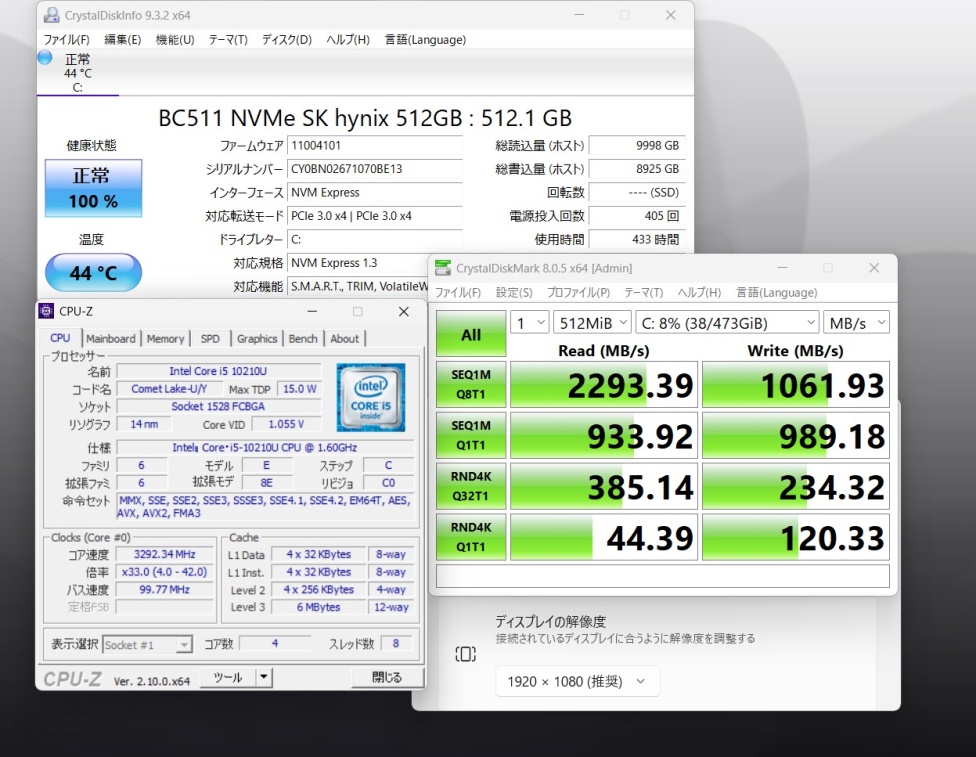Click the SEQ1M Q8T1 write result 1061.93
Screen dimensions: 976x757
point(795,385)
